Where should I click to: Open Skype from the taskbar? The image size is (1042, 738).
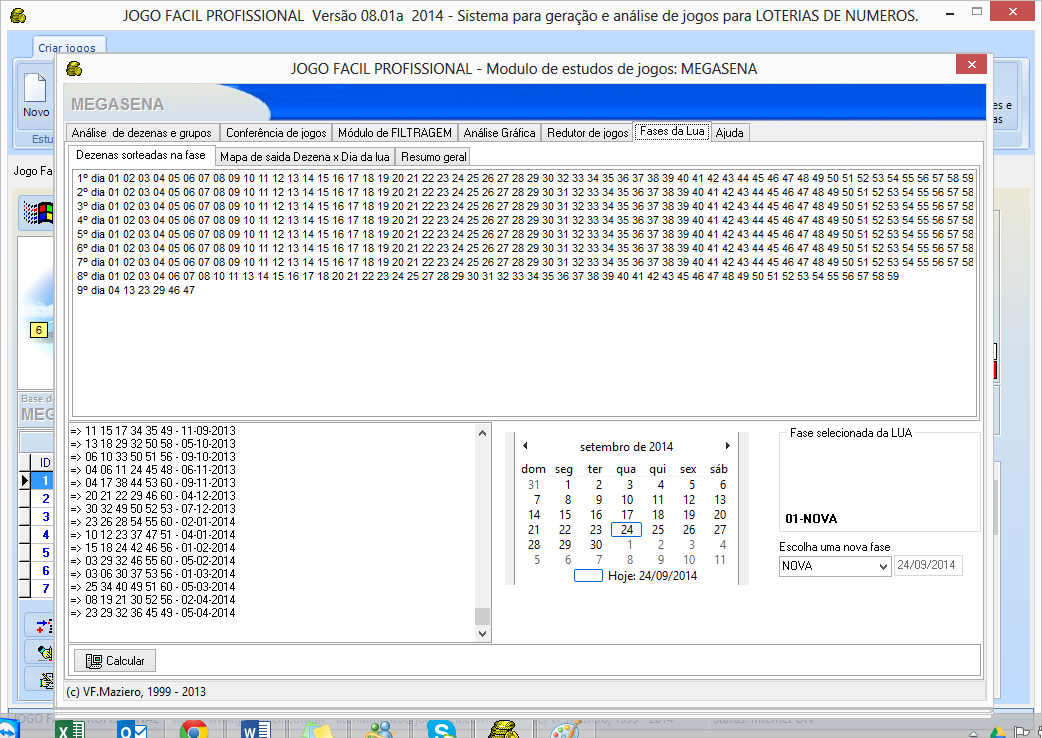(x=442, y=729)
